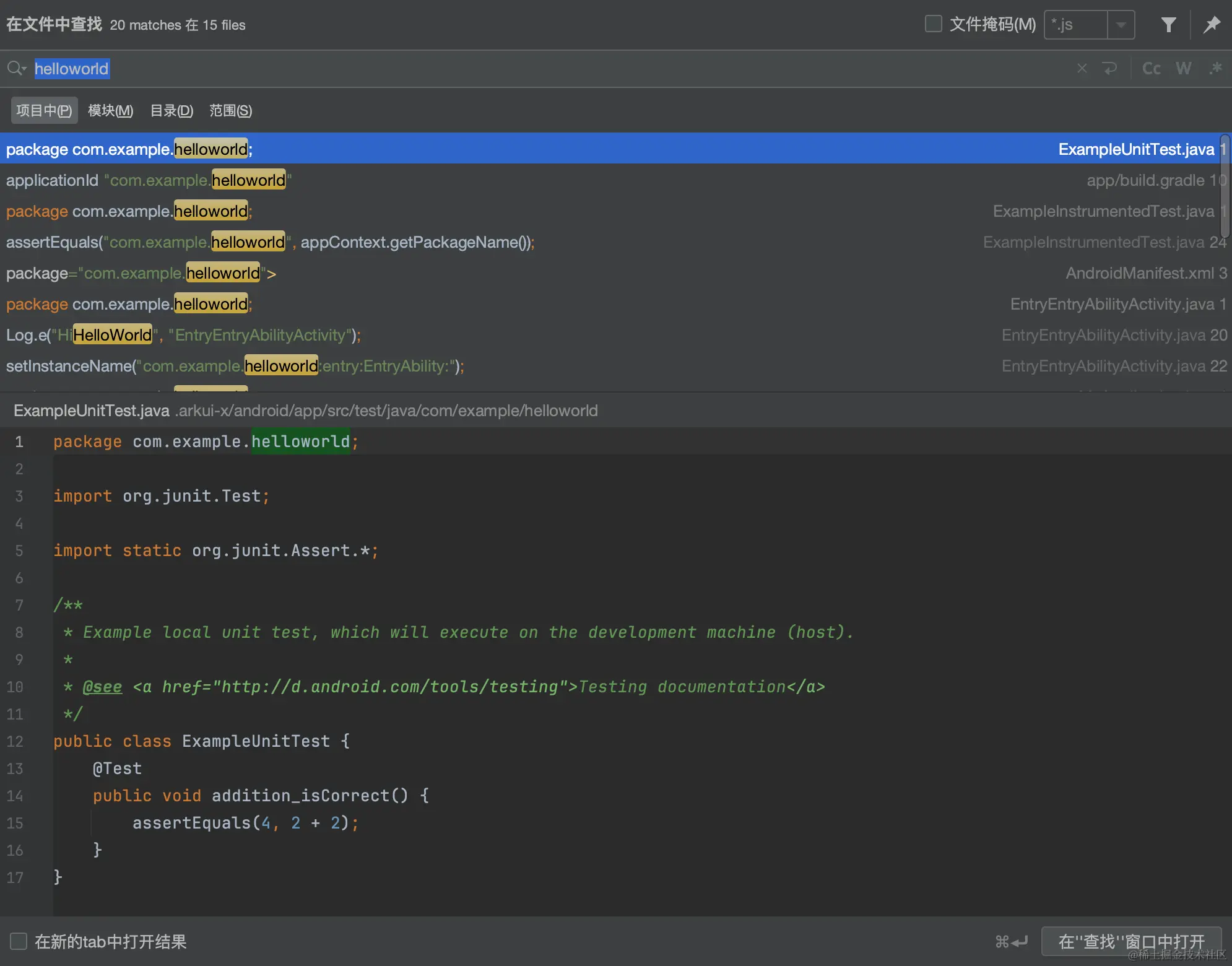Click the *.js file mask input field
Viewport: 1232px width, 966px height.
[x=1075, y=25]
